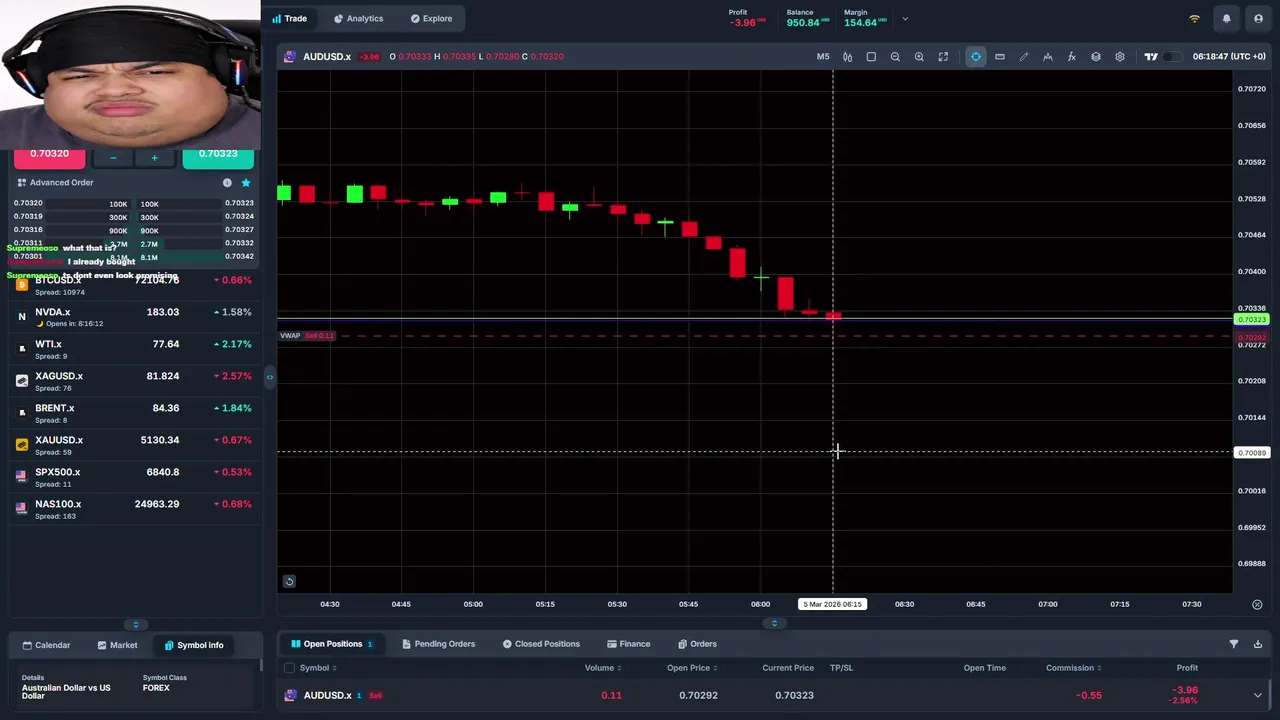Select WTI.x in the watchlist
This screenshot has width=1280, height=720.
pos(133,349)
